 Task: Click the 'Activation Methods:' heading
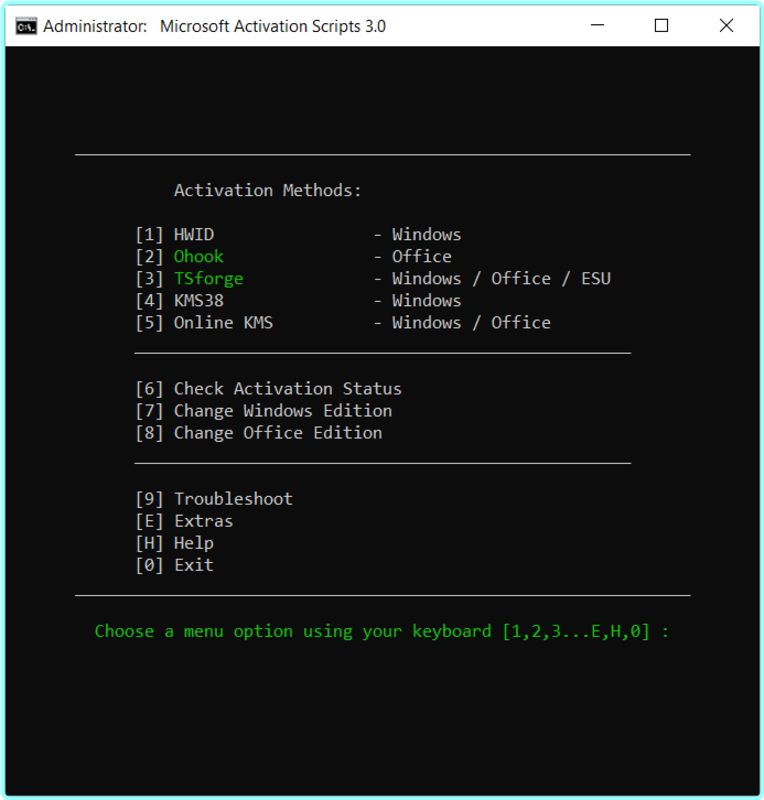tap(267, 190)
